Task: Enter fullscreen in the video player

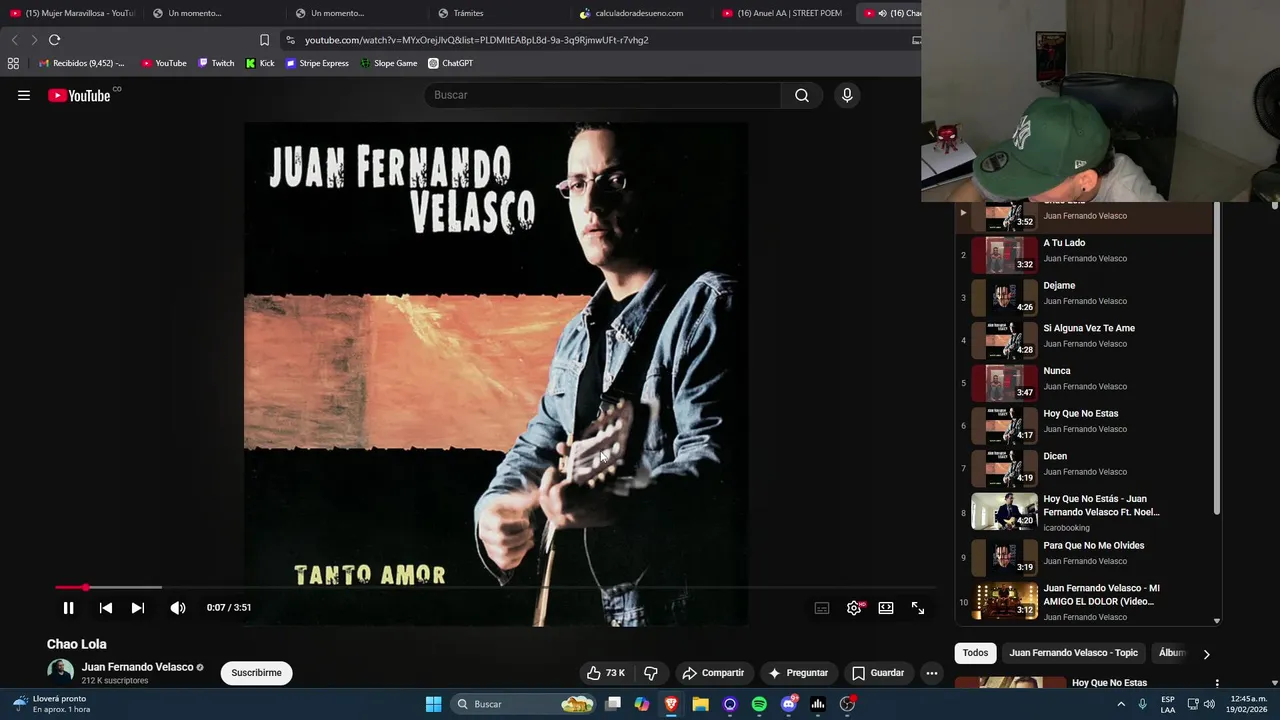Action: 918,608
